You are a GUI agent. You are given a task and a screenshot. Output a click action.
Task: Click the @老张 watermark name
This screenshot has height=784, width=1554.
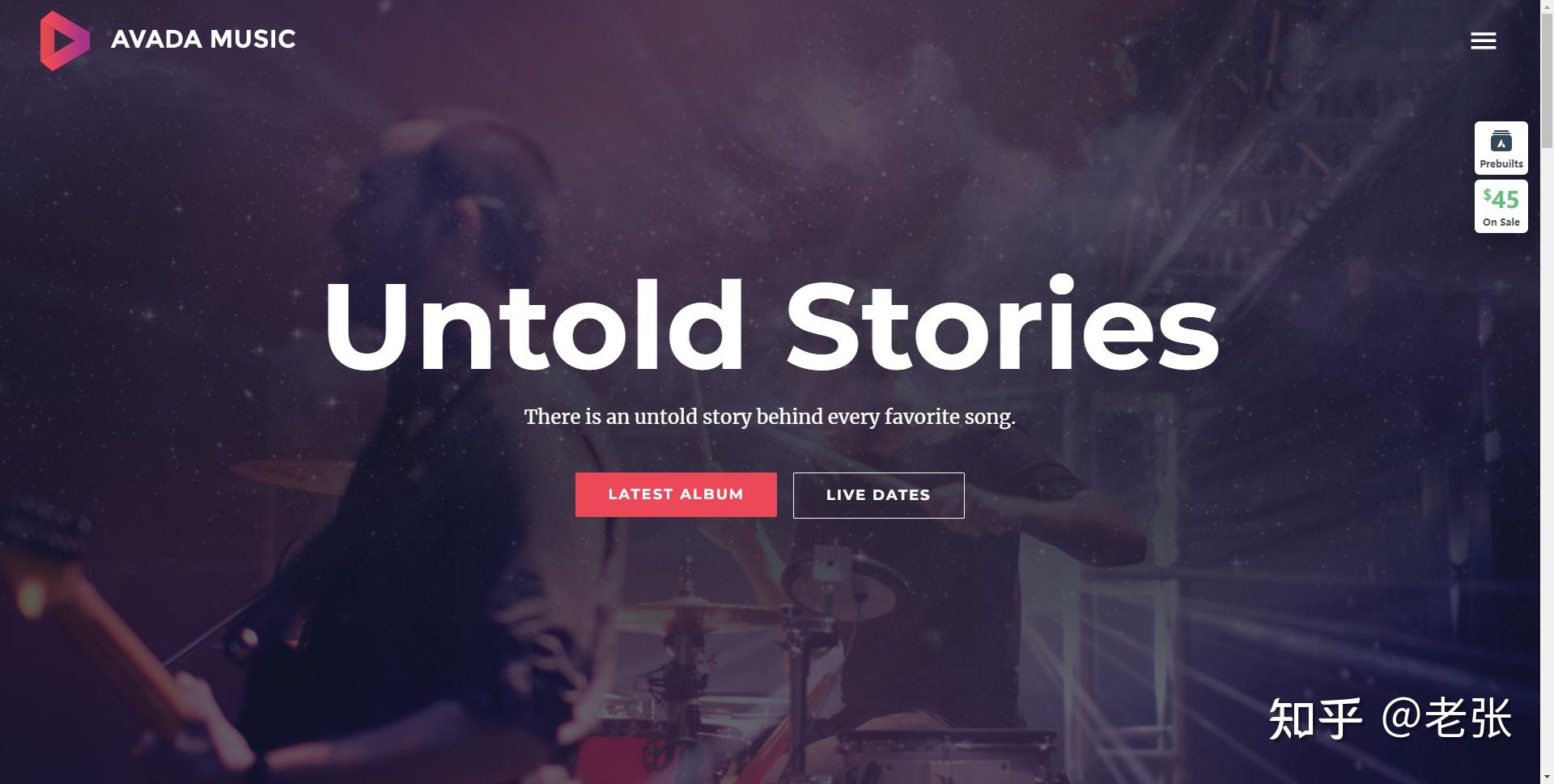pos(1446,718)
